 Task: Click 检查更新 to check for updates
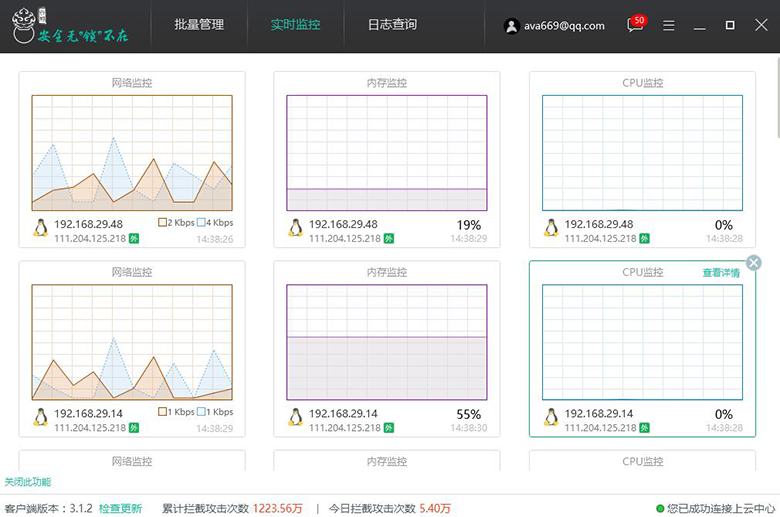pyautogui.click(x=120, y=509)
